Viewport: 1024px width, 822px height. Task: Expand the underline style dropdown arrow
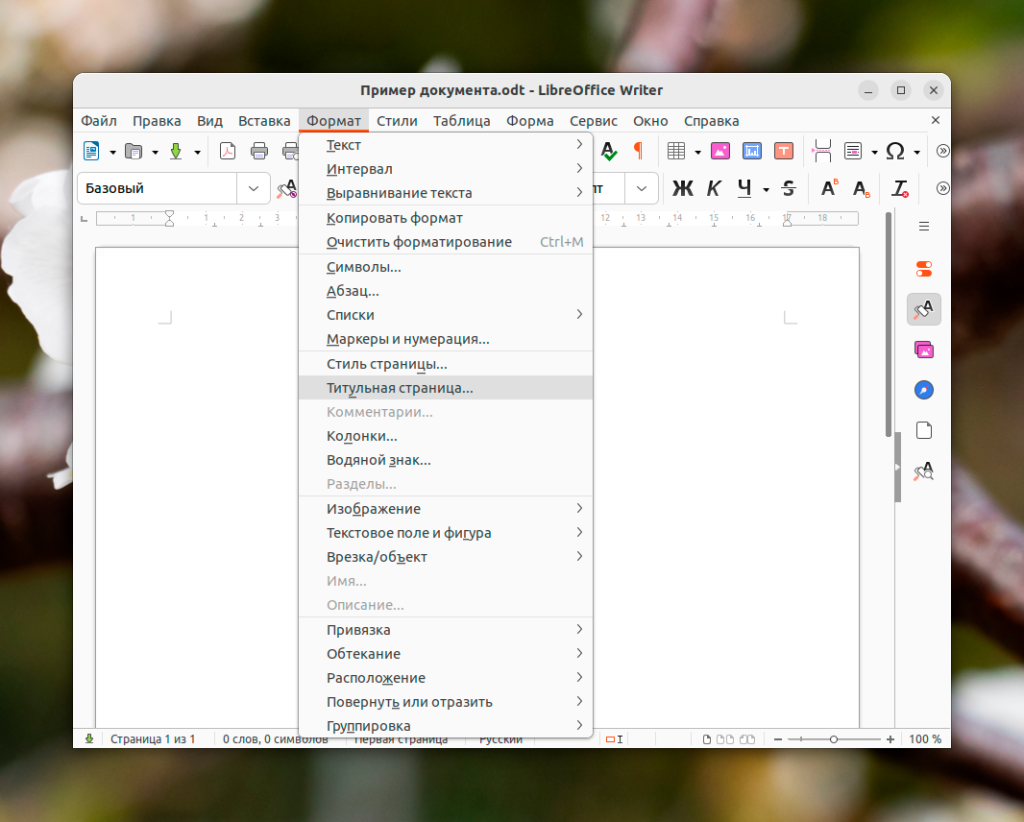[766, 190]
